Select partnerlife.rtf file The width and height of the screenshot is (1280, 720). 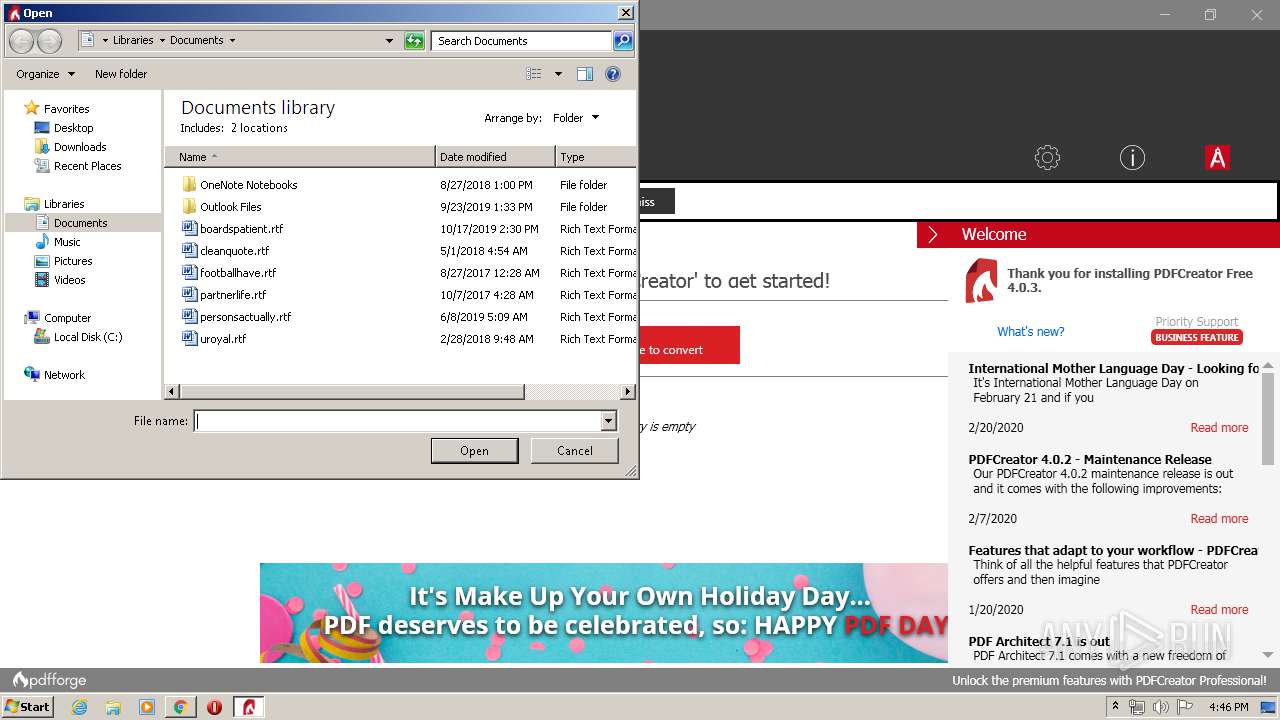[233, 295]
